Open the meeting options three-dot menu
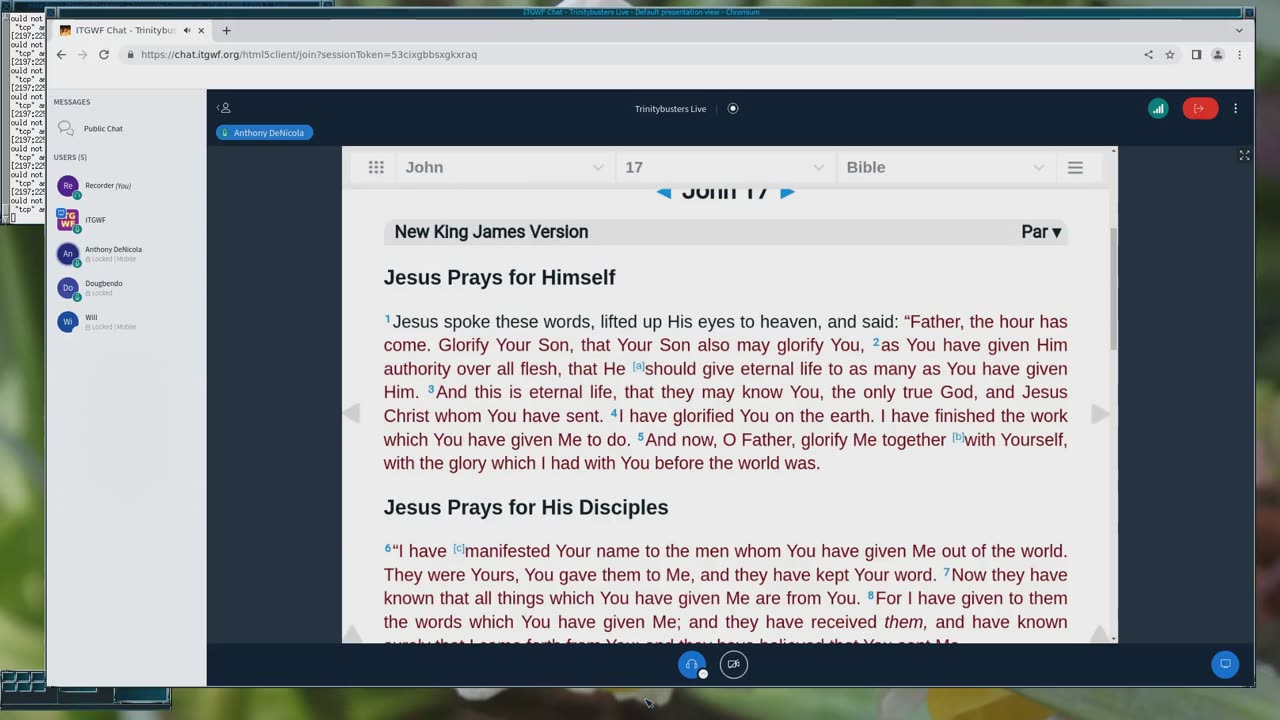The height and width of the screenshot is (720, 1280). (x=1236, y=109)
